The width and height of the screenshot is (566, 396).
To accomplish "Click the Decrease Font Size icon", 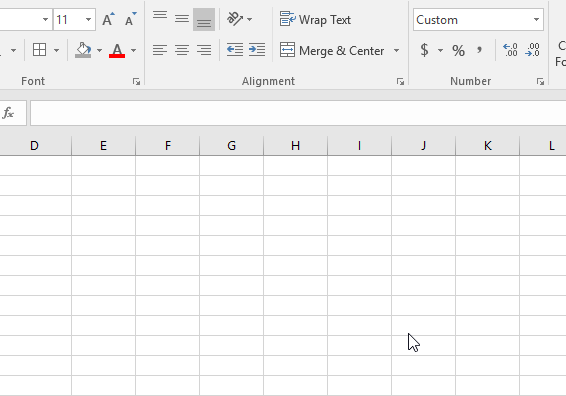I will (130, 19).
